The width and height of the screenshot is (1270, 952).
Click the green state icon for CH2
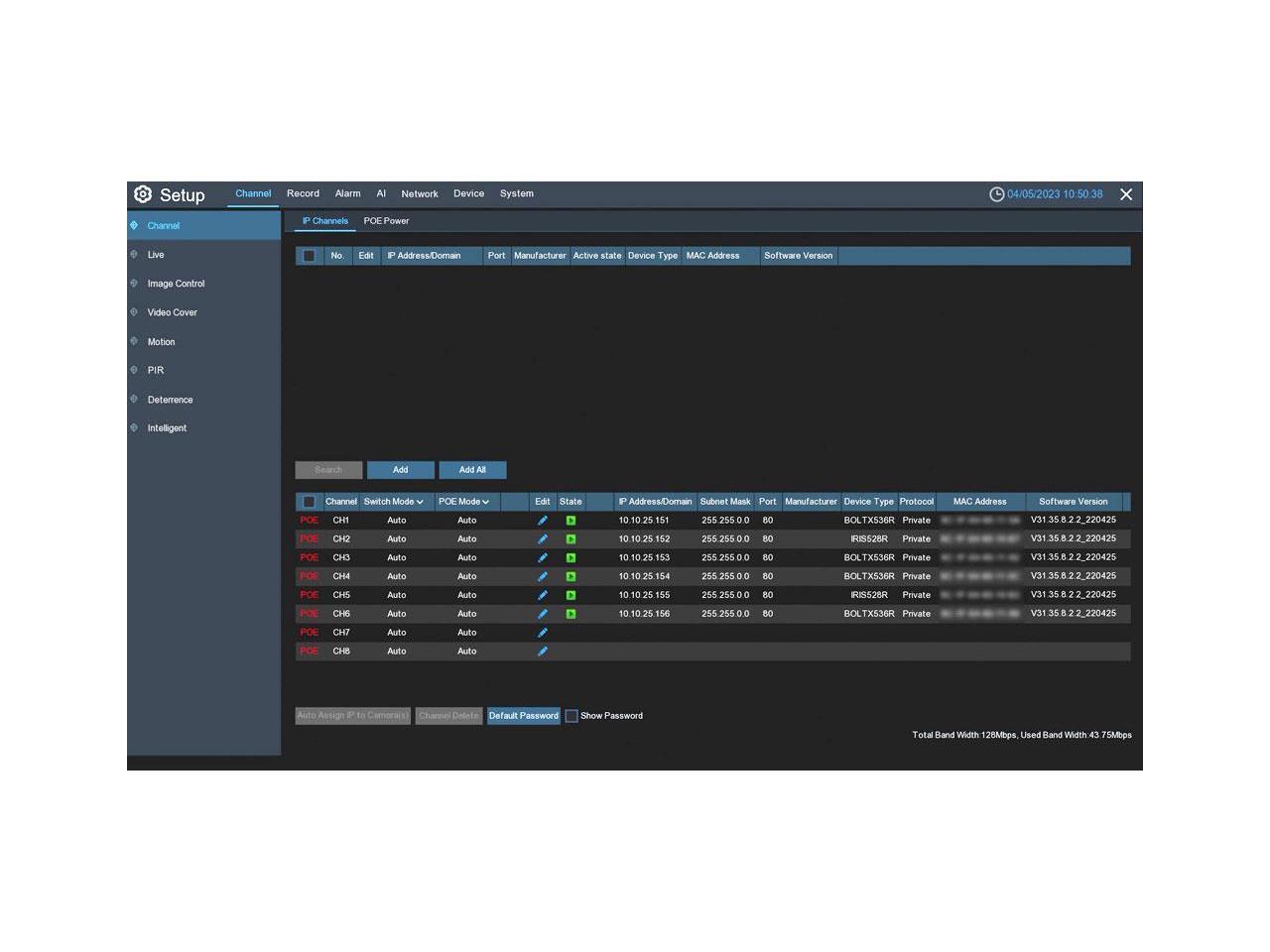(571, 539)
